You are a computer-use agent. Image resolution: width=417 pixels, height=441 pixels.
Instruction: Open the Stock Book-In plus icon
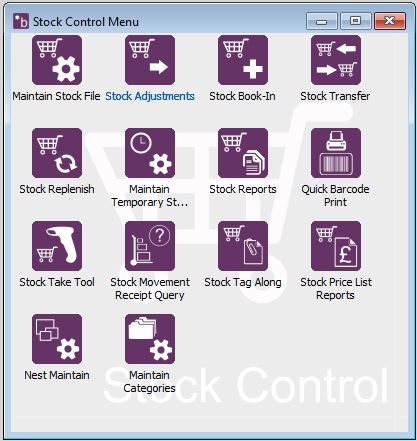point(243,60)
